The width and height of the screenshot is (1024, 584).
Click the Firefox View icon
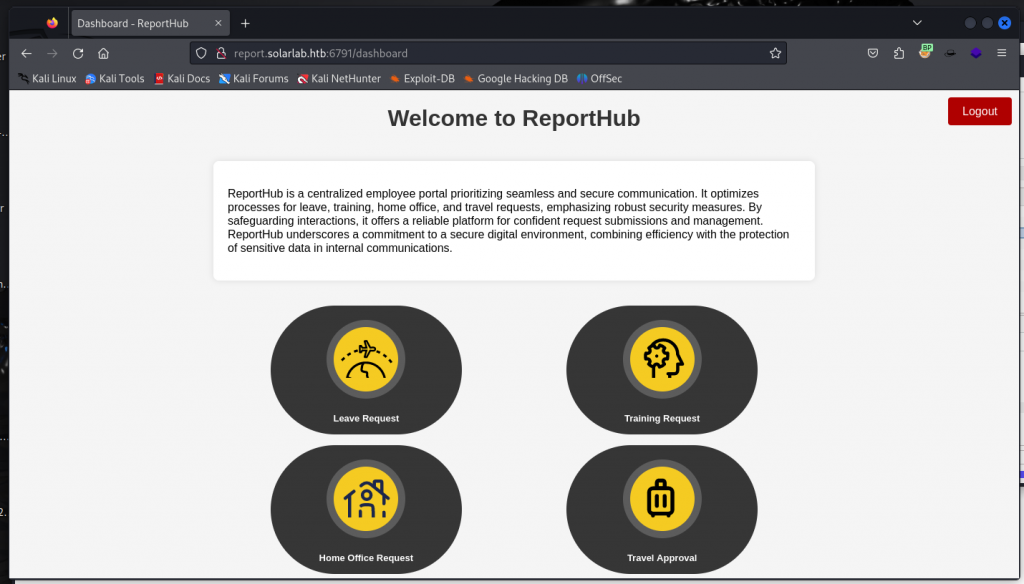click(x=52, y=23)
